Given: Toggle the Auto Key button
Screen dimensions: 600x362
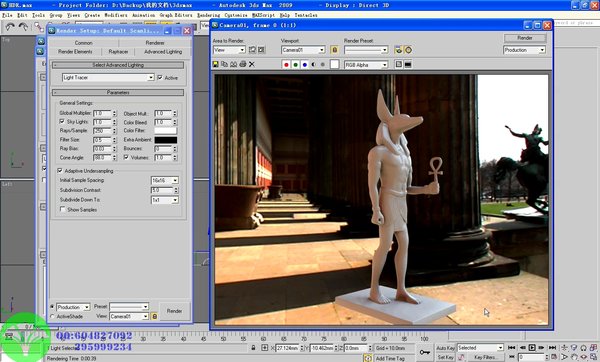Looking at the screenshot, I should click(x=445, y=348).
